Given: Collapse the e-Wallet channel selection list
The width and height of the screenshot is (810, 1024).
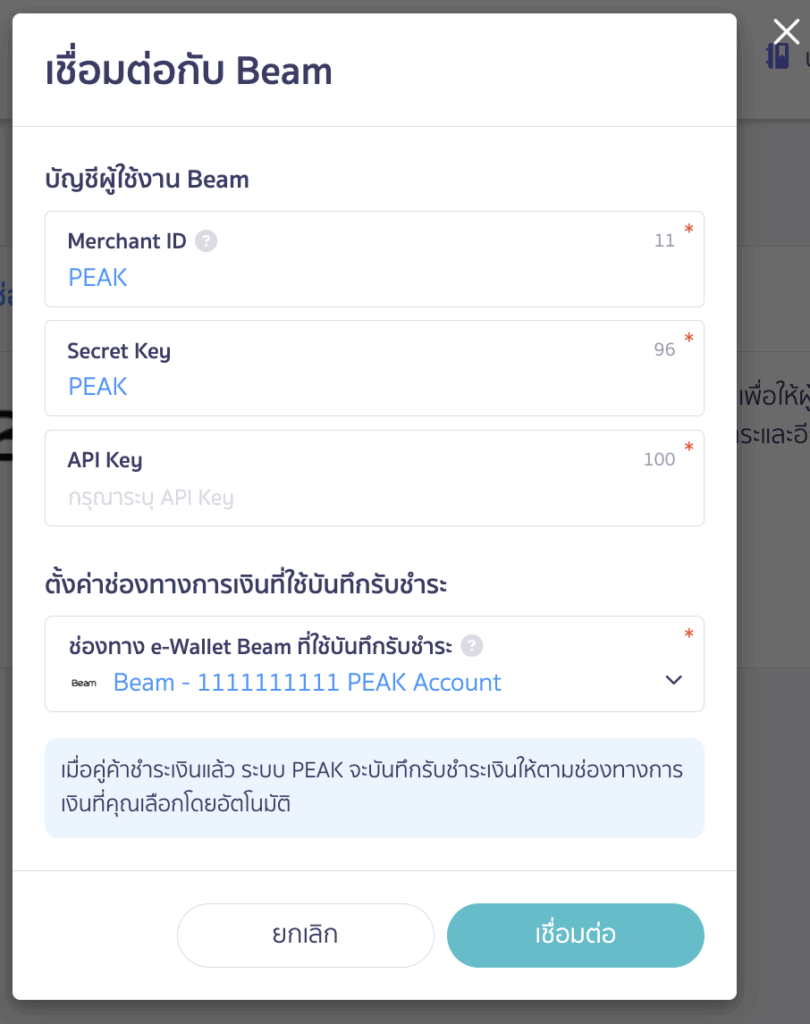Looking at the screenshot, I should pos(674,679).
